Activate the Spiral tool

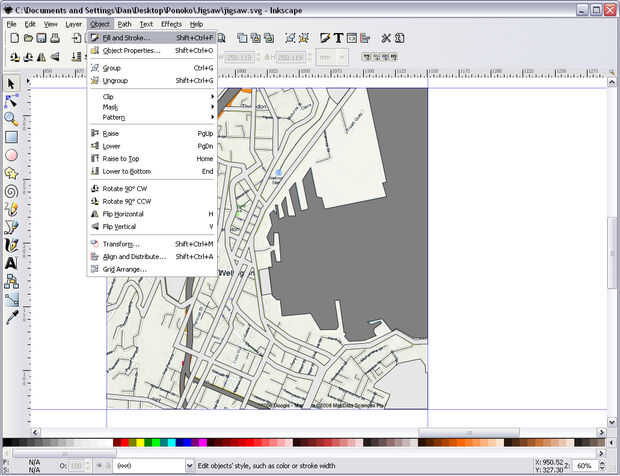click(x=11, y=191)
